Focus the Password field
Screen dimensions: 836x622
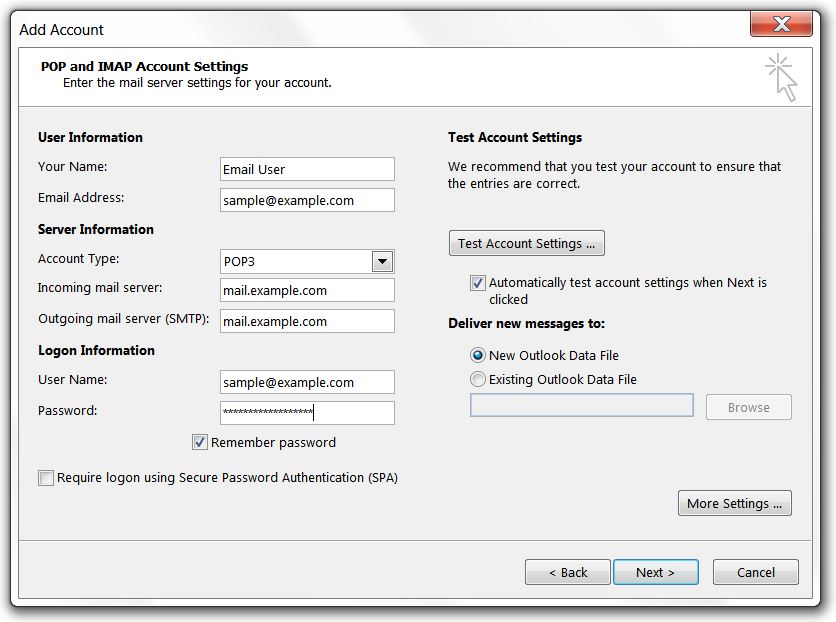pos(307,413)
